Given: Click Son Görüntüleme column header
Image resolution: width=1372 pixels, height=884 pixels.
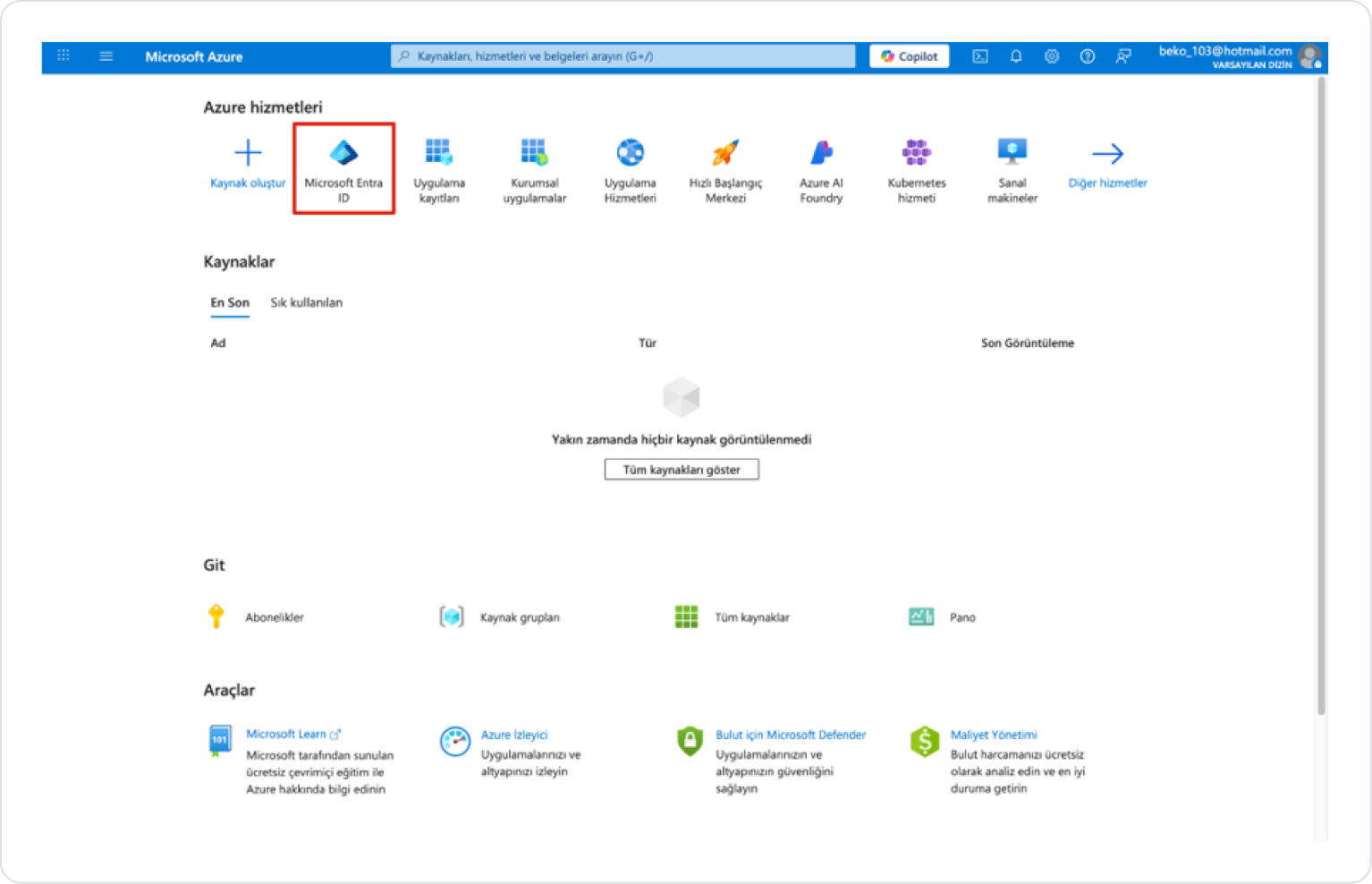Looking at the screenshot, I should [1028, 343].
